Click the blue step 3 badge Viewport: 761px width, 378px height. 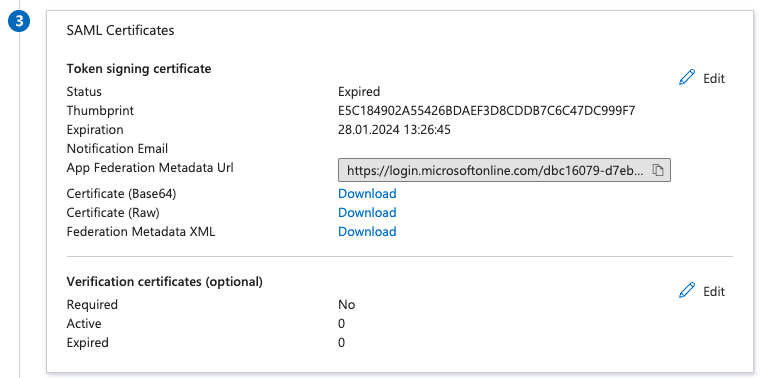coord(19,21)
